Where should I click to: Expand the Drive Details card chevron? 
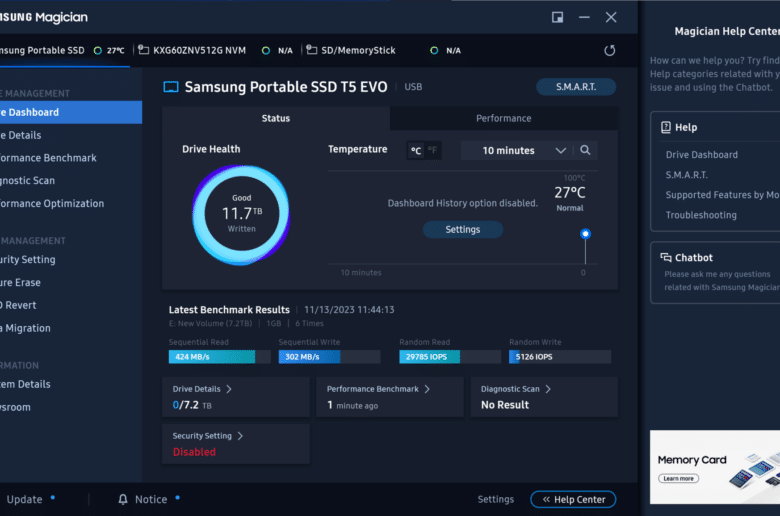tap(229, 389)
